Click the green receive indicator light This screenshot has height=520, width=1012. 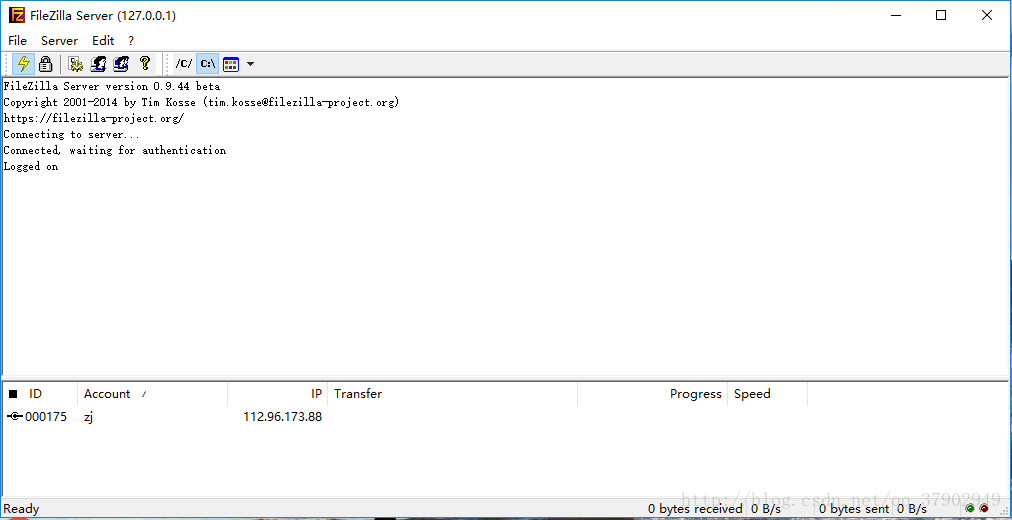970,509
